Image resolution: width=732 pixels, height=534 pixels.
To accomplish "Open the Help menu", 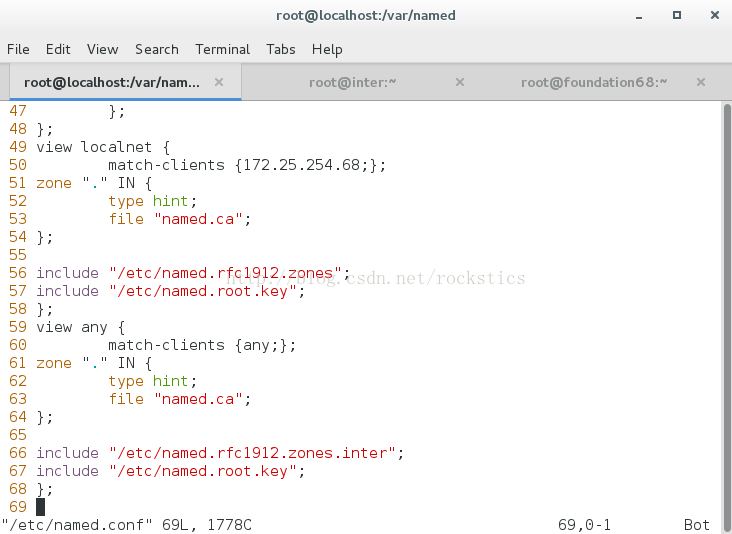I will [x=327, y=49].
